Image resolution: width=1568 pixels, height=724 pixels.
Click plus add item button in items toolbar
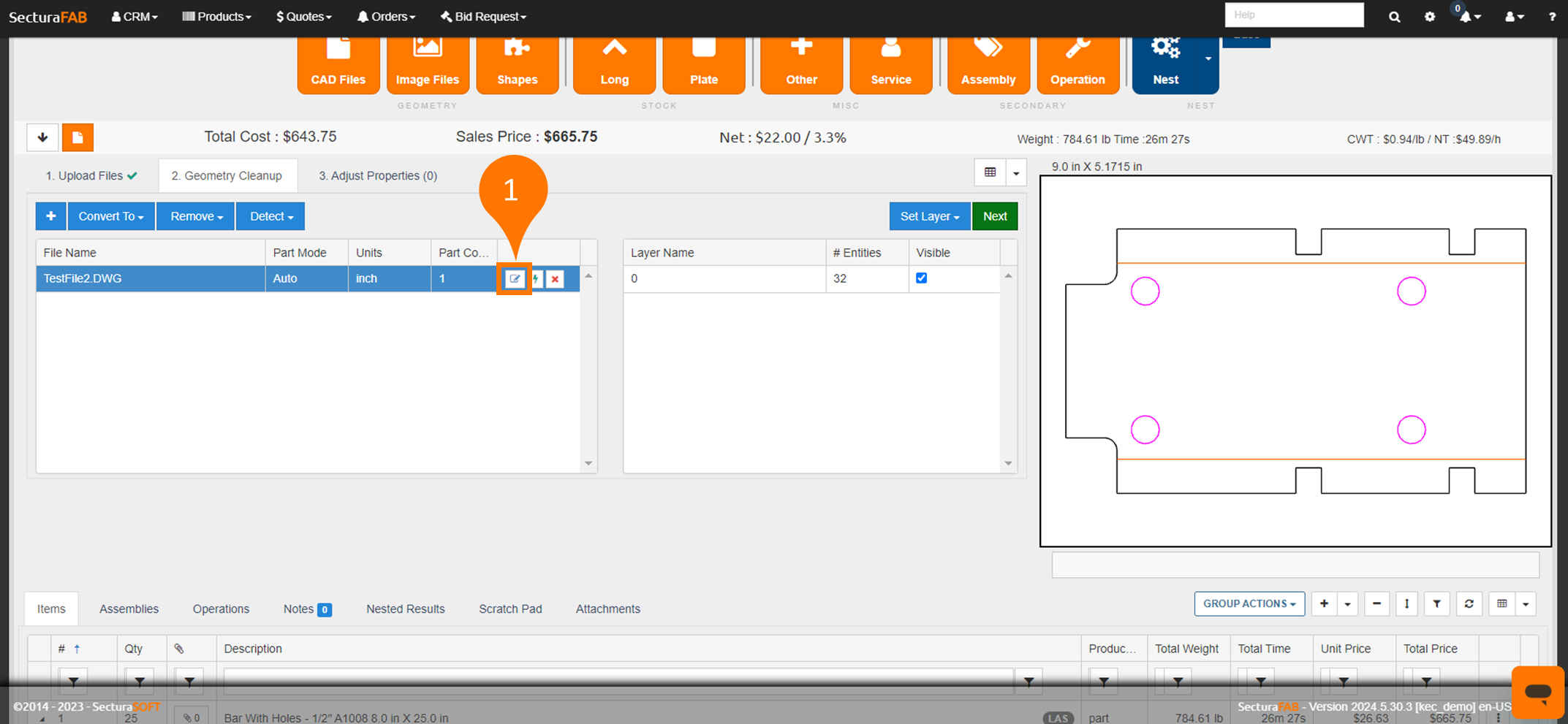point(1324,603)
